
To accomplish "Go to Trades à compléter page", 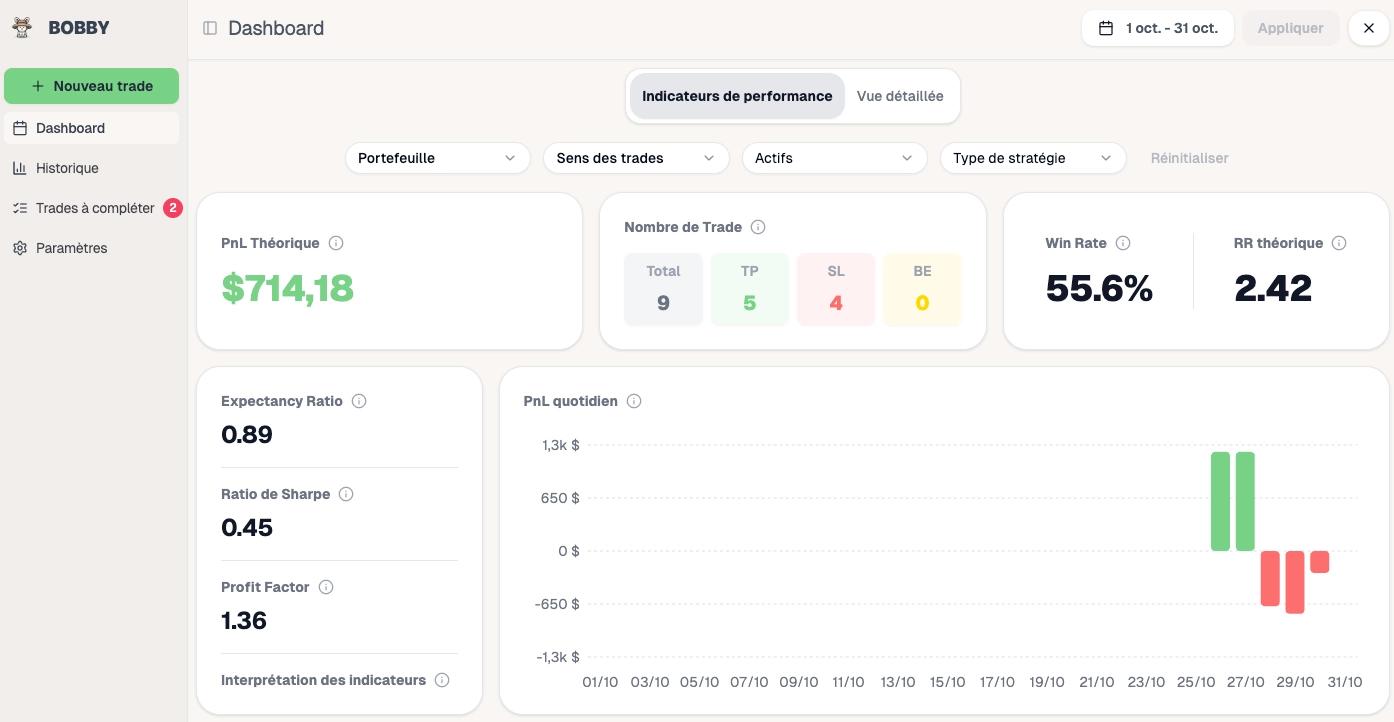I will [95, 208].
